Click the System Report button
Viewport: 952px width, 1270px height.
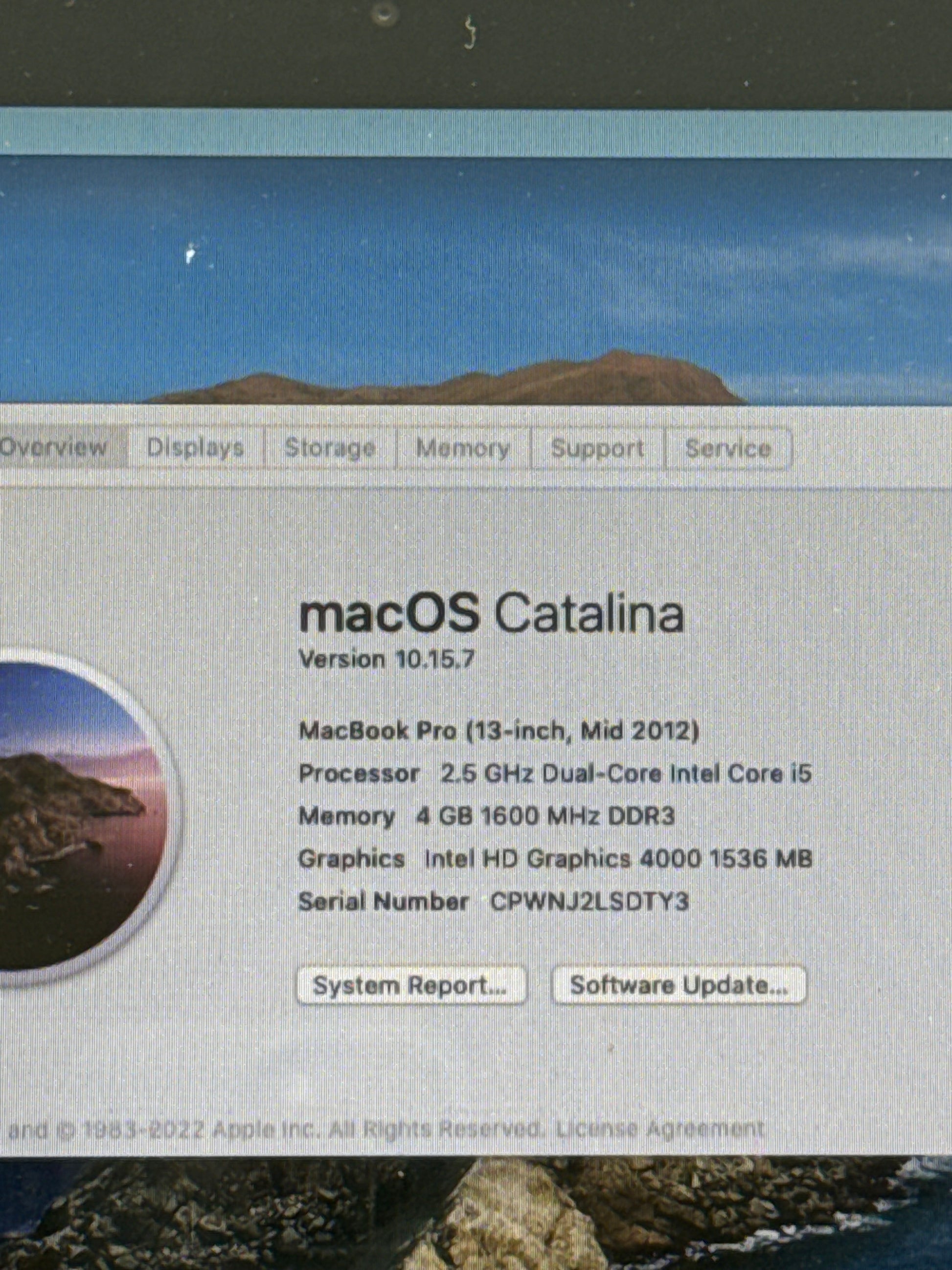(410, 985)
